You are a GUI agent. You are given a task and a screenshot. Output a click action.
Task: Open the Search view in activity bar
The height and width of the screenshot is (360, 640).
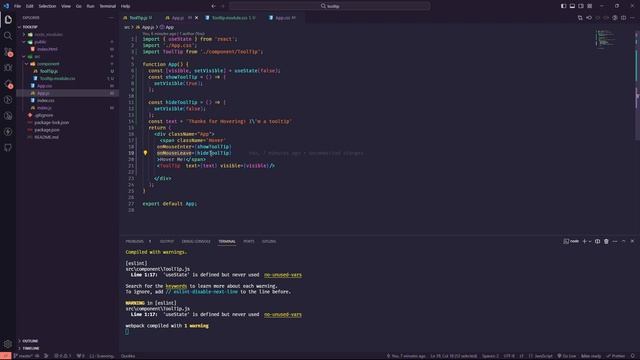8,36
